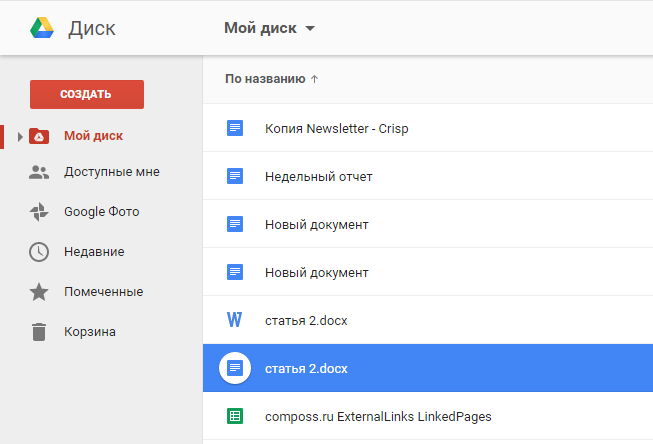Open the Помеченные star icon
Screen dimensions: 653x444
(x=39, y=292)
